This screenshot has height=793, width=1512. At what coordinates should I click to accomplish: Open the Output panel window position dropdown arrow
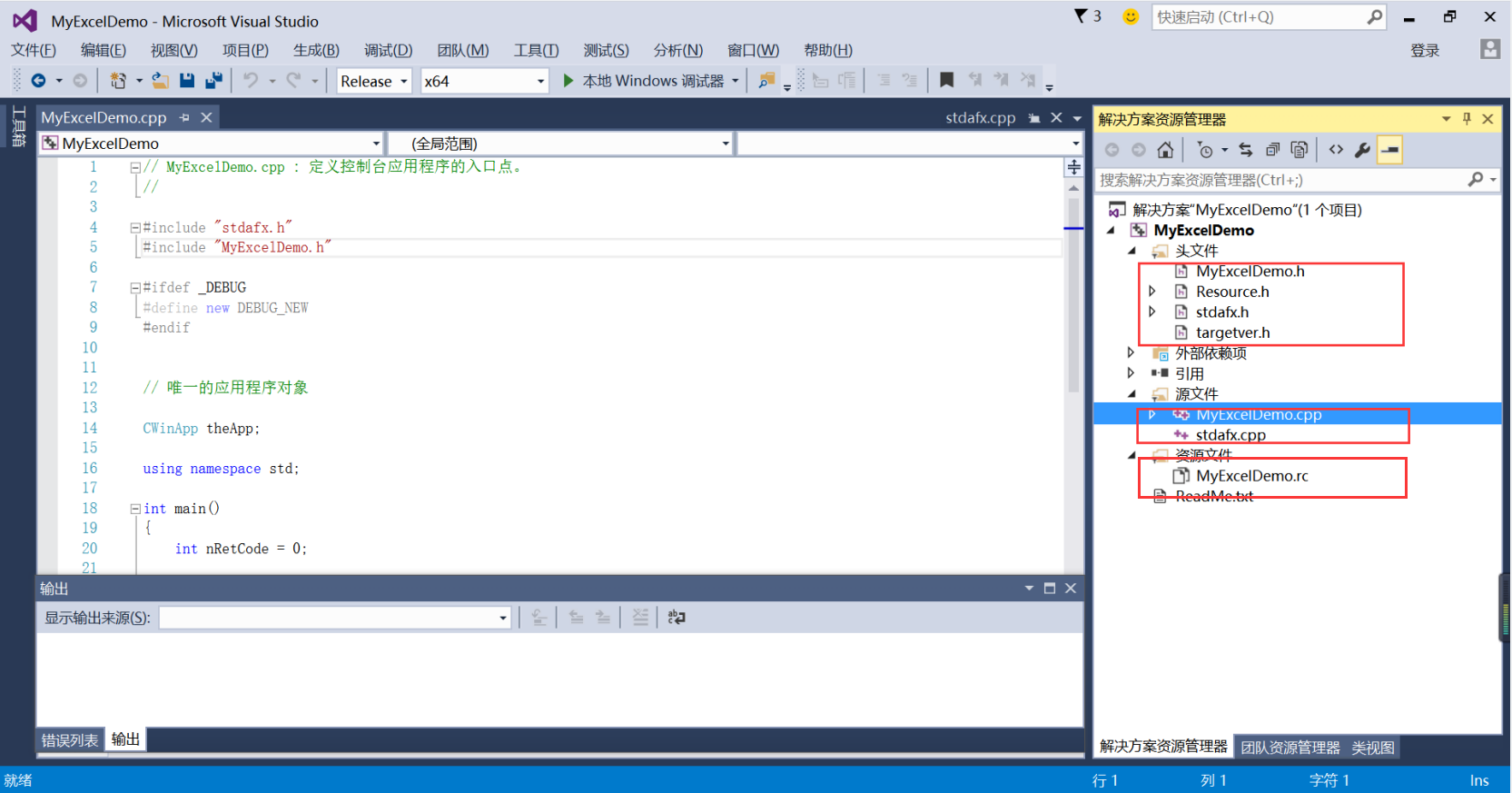[x=1029, y=589]
